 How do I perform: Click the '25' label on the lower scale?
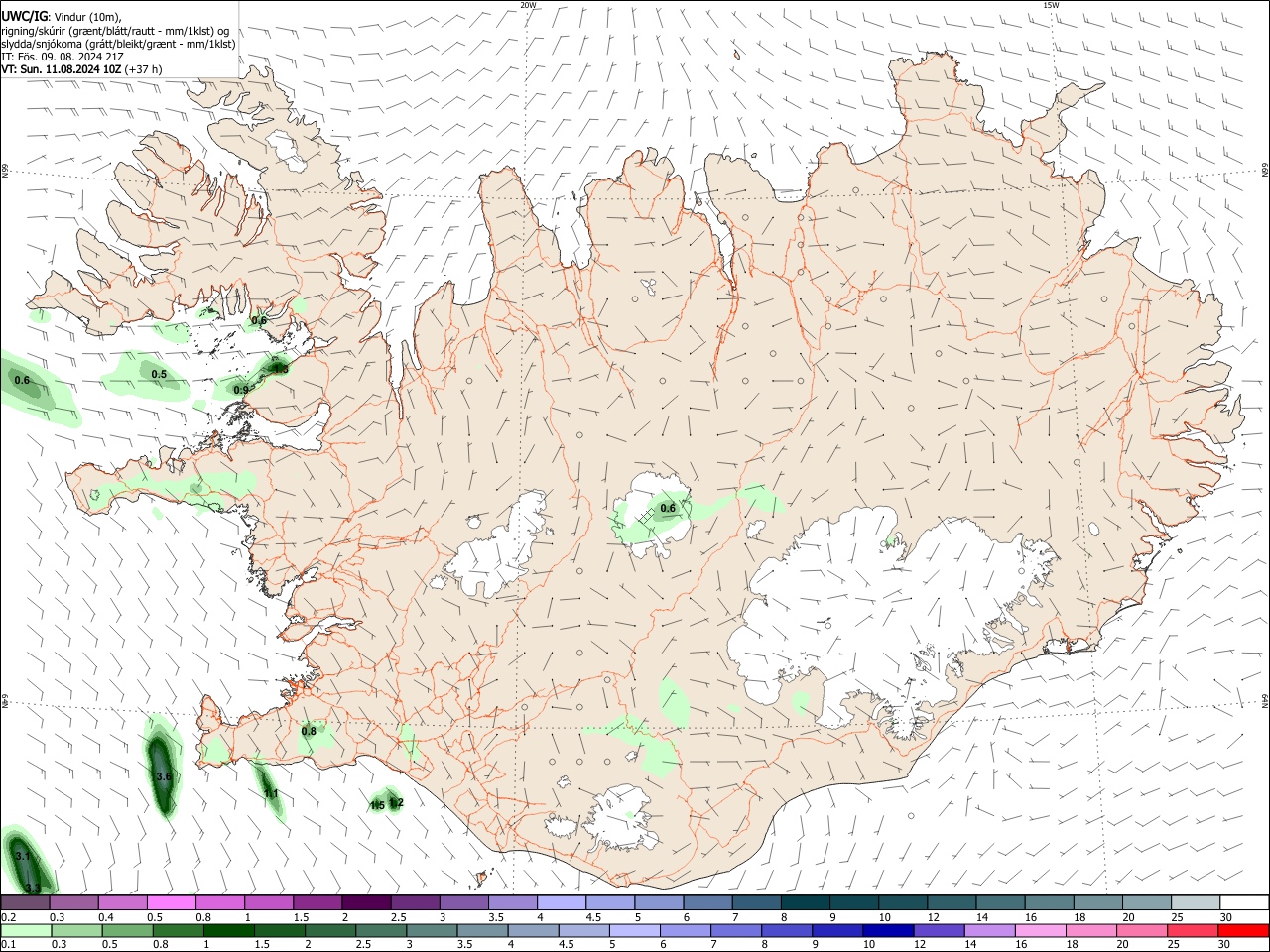coord(1176,945)
